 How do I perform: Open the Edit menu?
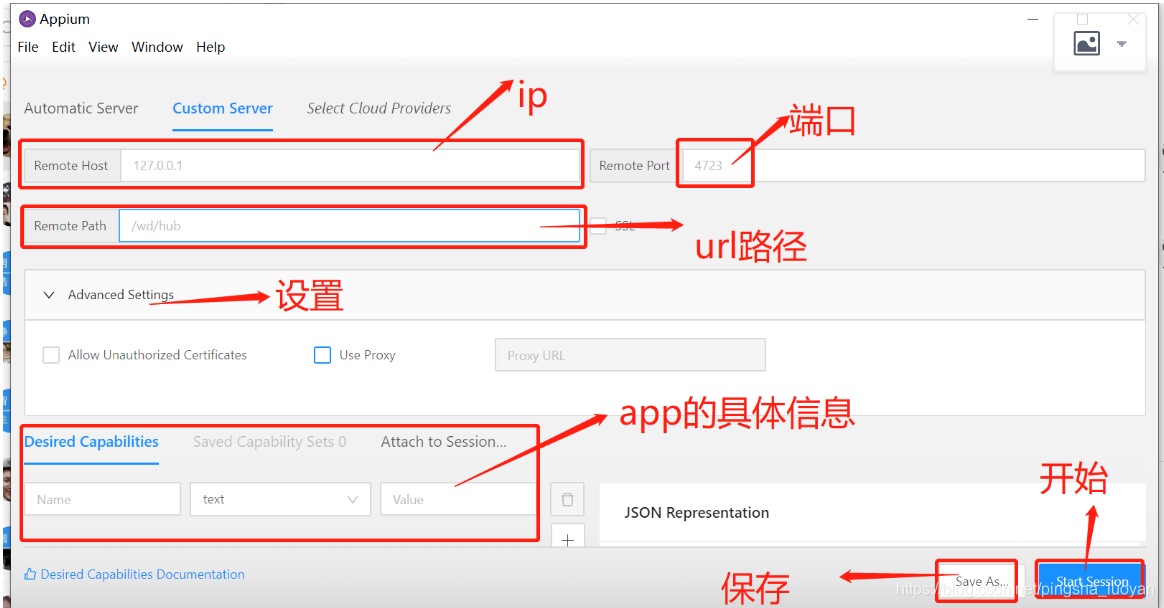pos(63,47)
